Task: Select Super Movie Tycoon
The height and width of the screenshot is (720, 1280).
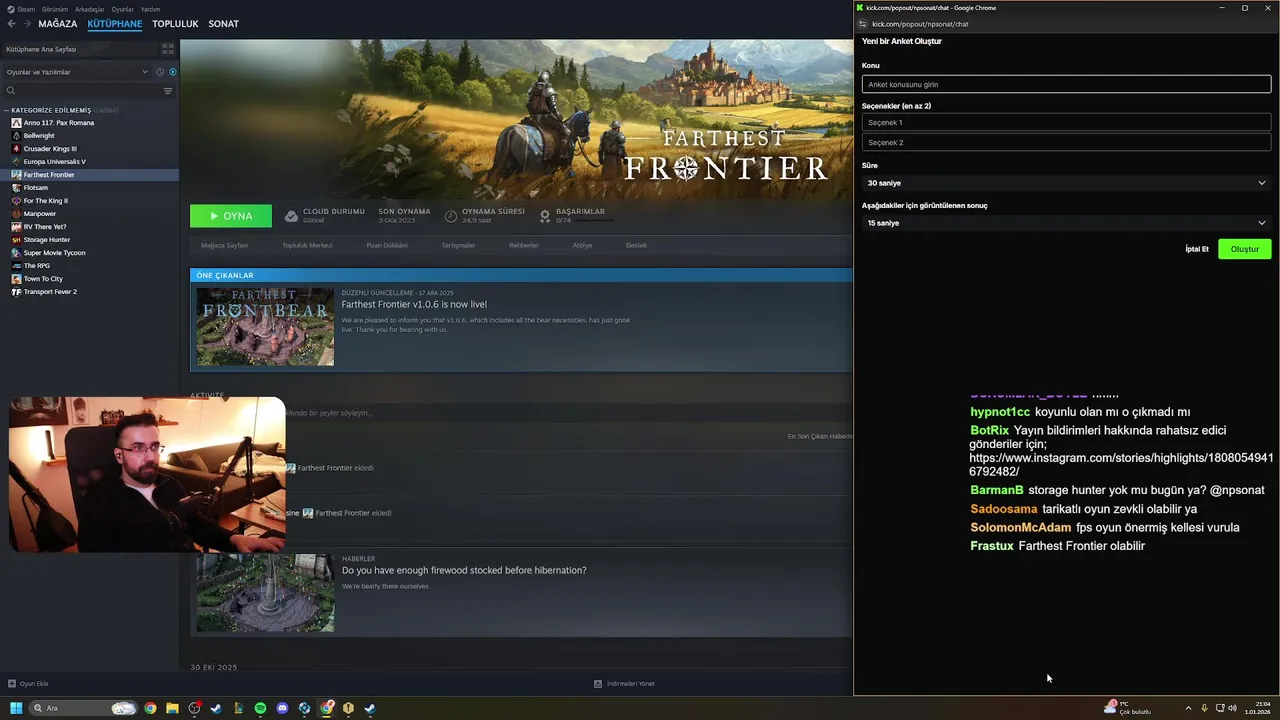Action: click(x=54, y=253)
